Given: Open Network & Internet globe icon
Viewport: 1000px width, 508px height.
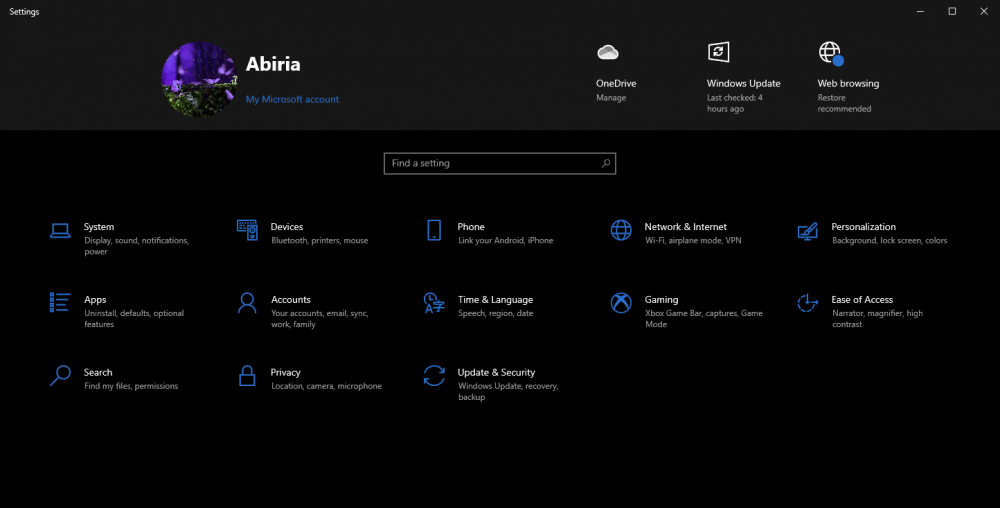Looking at the screenshot, I should [x=621, y=230].
